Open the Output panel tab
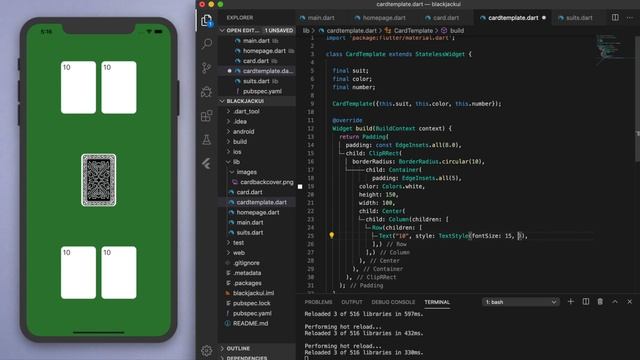 pyautogui.click(x=352, y=302)
